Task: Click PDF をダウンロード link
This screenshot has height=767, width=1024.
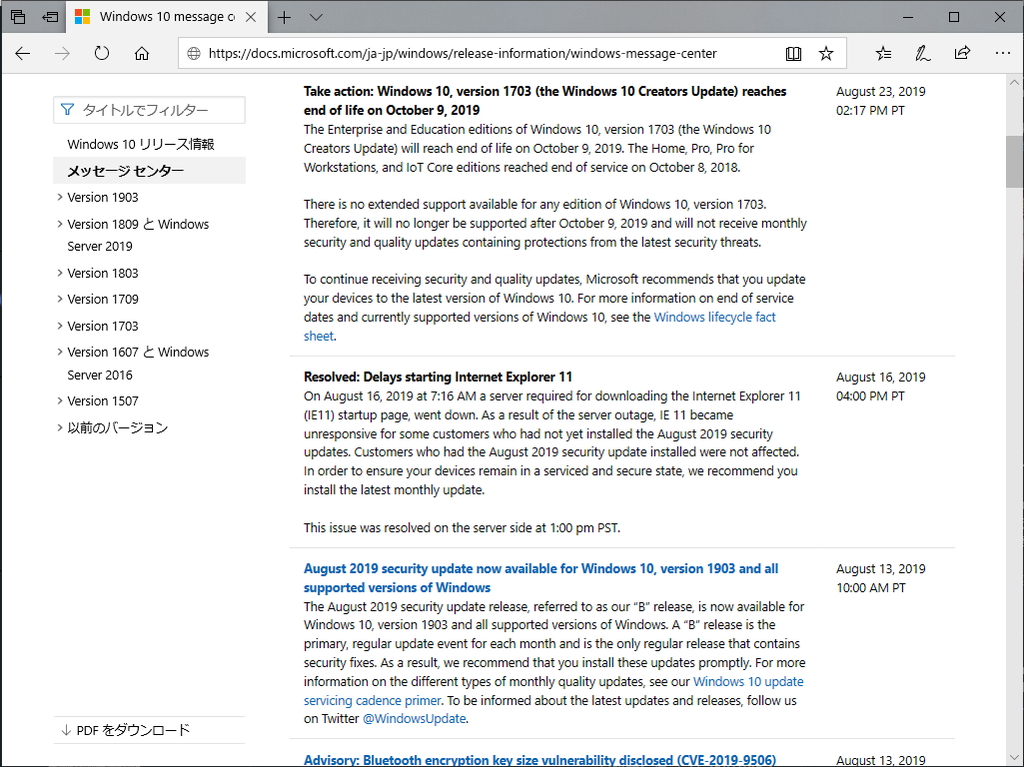Action: pyautogui.click(x=133, y=730)
